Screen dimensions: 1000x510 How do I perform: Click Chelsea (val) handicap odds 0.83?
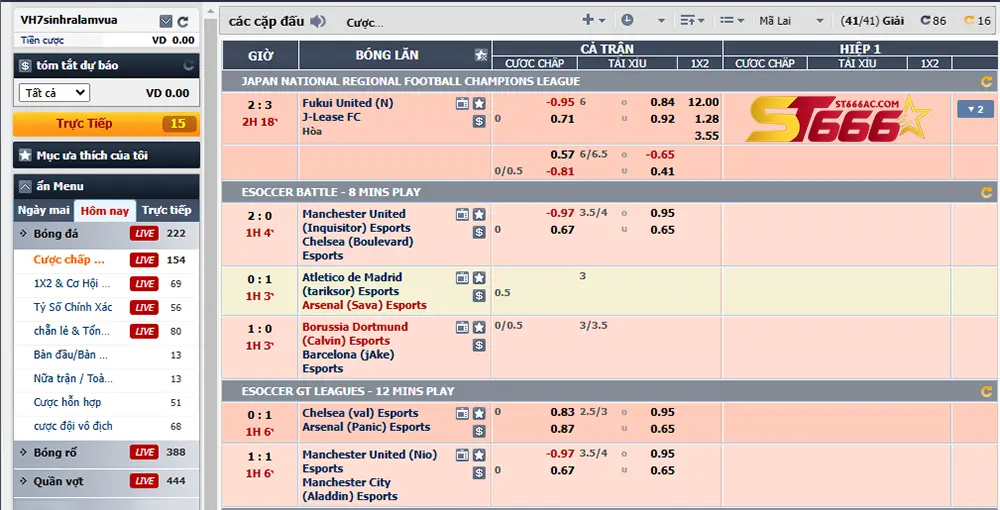(x=562, y=412)
